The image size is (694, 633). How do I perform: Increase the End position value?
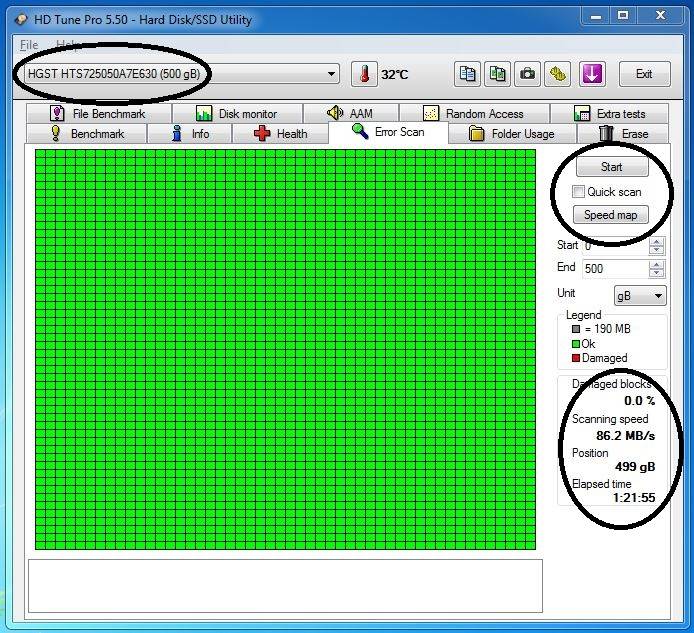click(656, 264)
